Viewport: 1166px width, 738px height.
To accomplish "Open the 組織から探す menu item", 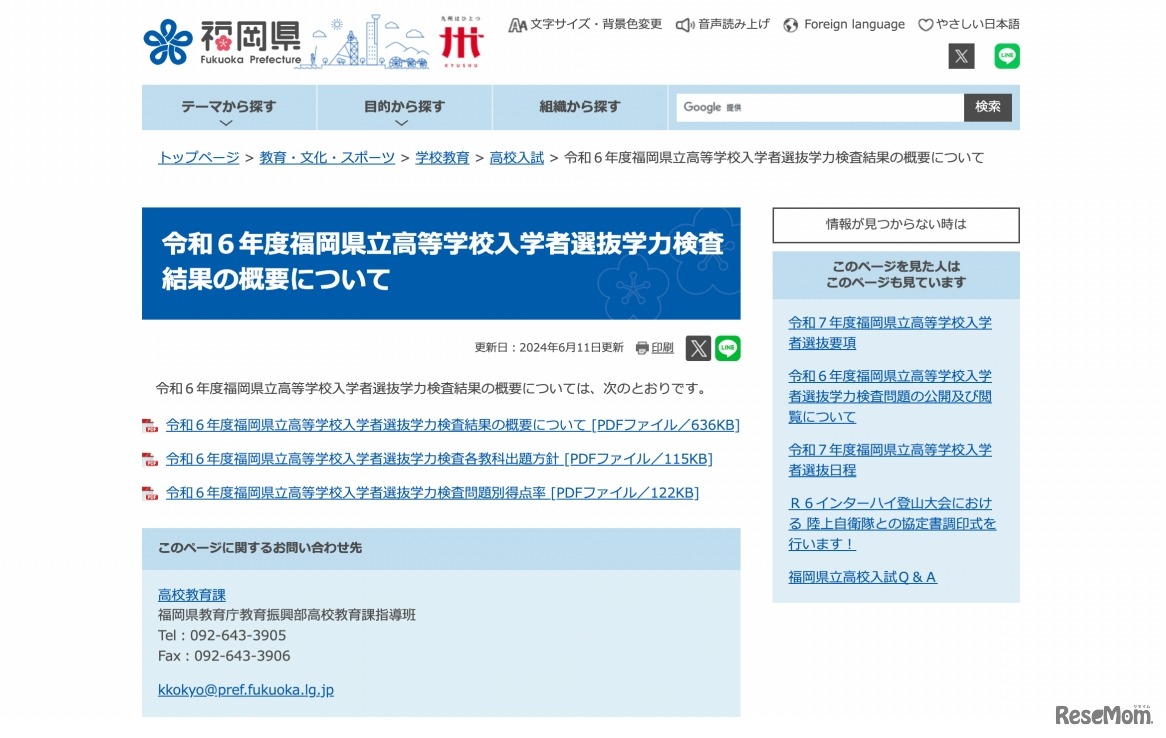I will tap(580, 107).
